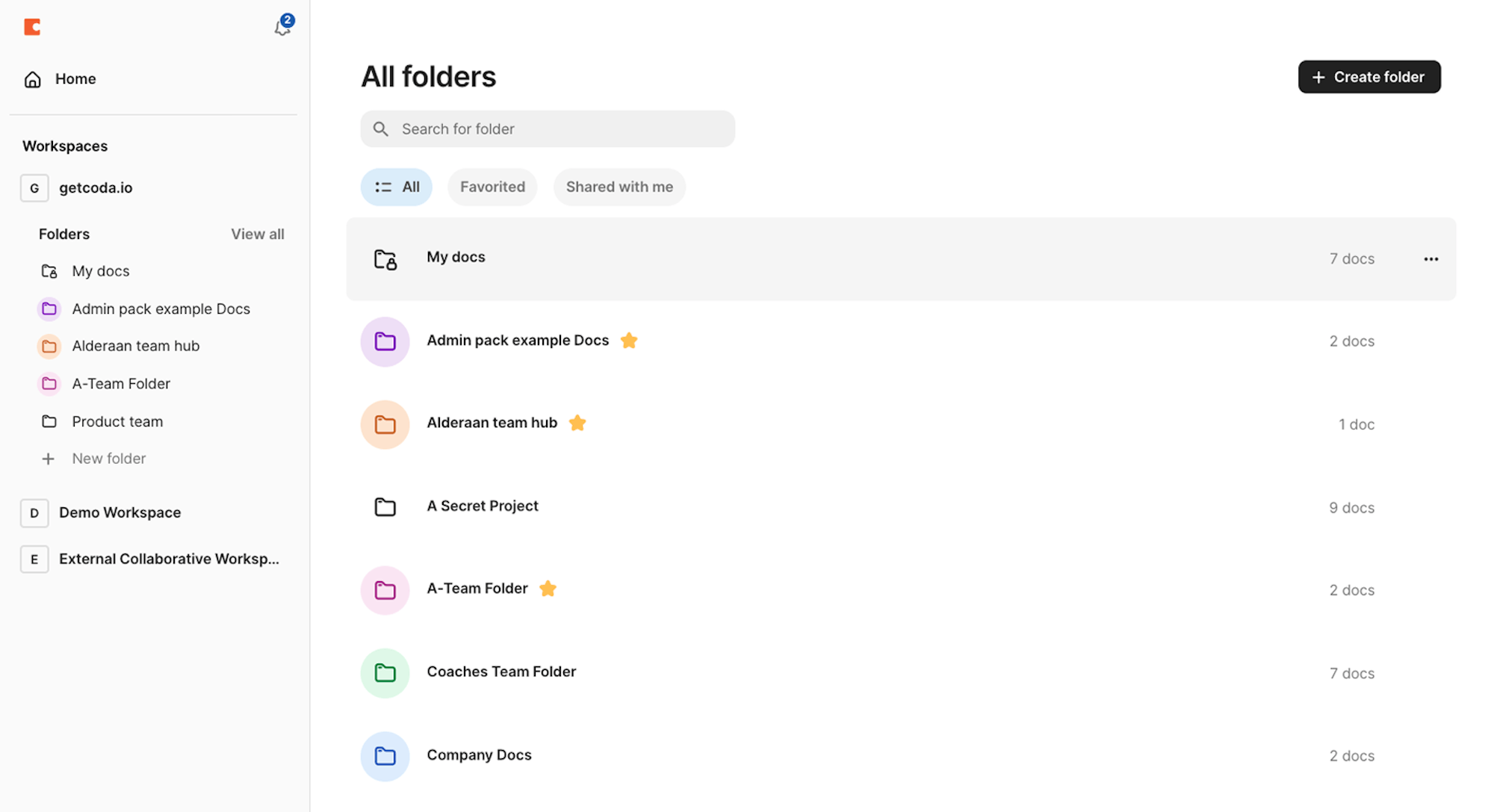Remove the favorite star from A-Team Folder
This screenshot has width=1494, height=812.
(548, 589)
